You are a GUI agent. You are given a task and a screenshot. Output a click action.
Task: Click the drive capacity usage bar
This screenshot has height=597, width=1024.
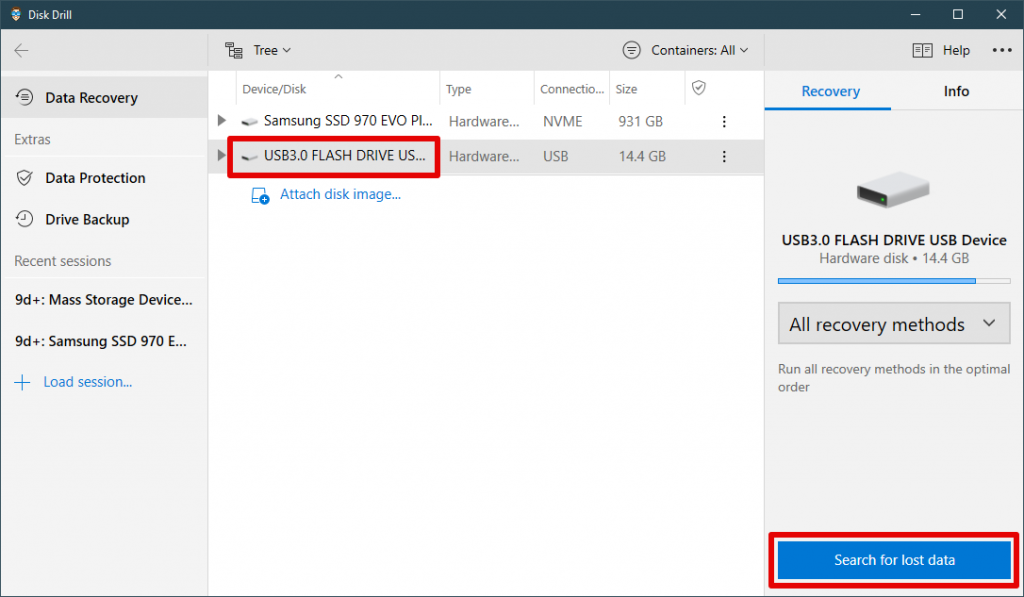click(x=893, y=281)
